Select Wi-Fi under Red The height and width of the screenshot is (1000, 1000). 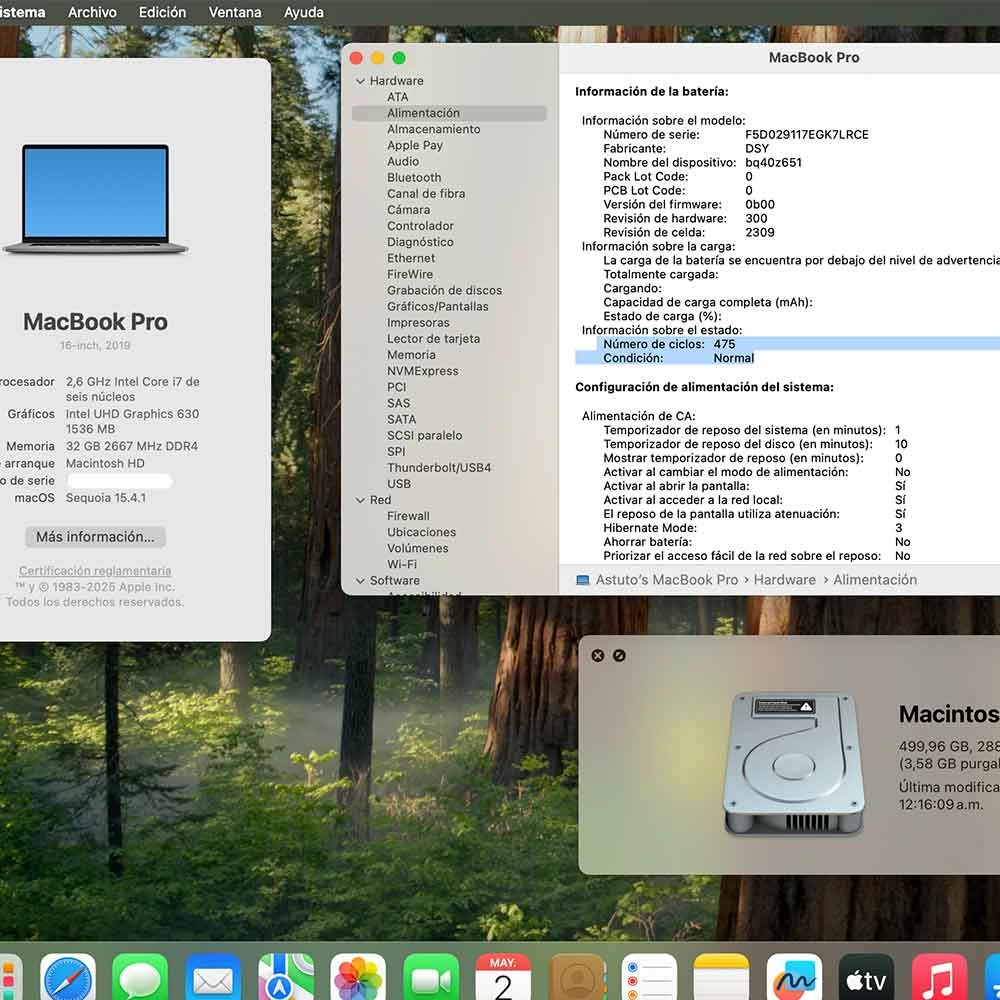(402, 564)
